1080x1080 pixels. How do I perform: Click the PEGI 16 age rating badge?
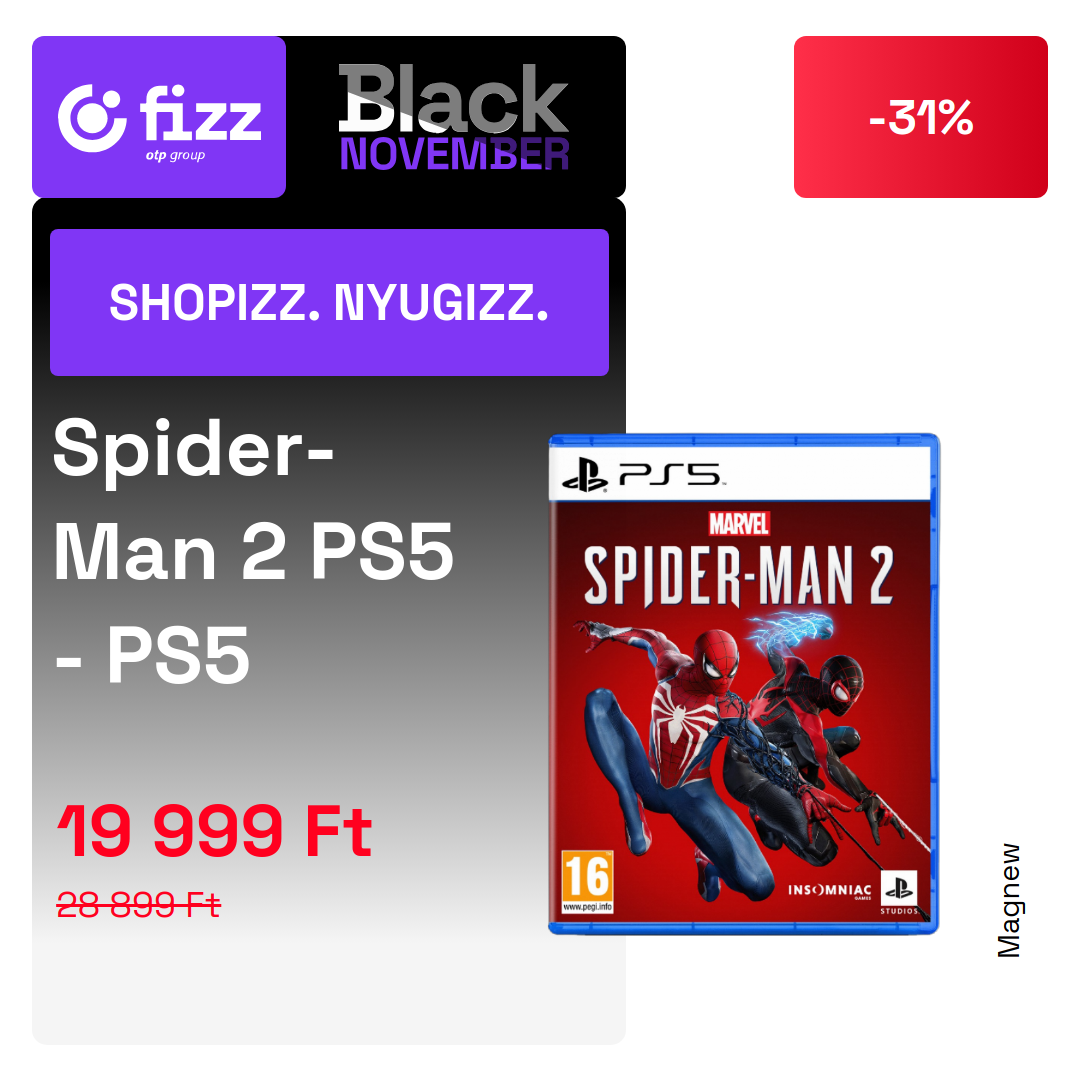click(x=588, y=882)
